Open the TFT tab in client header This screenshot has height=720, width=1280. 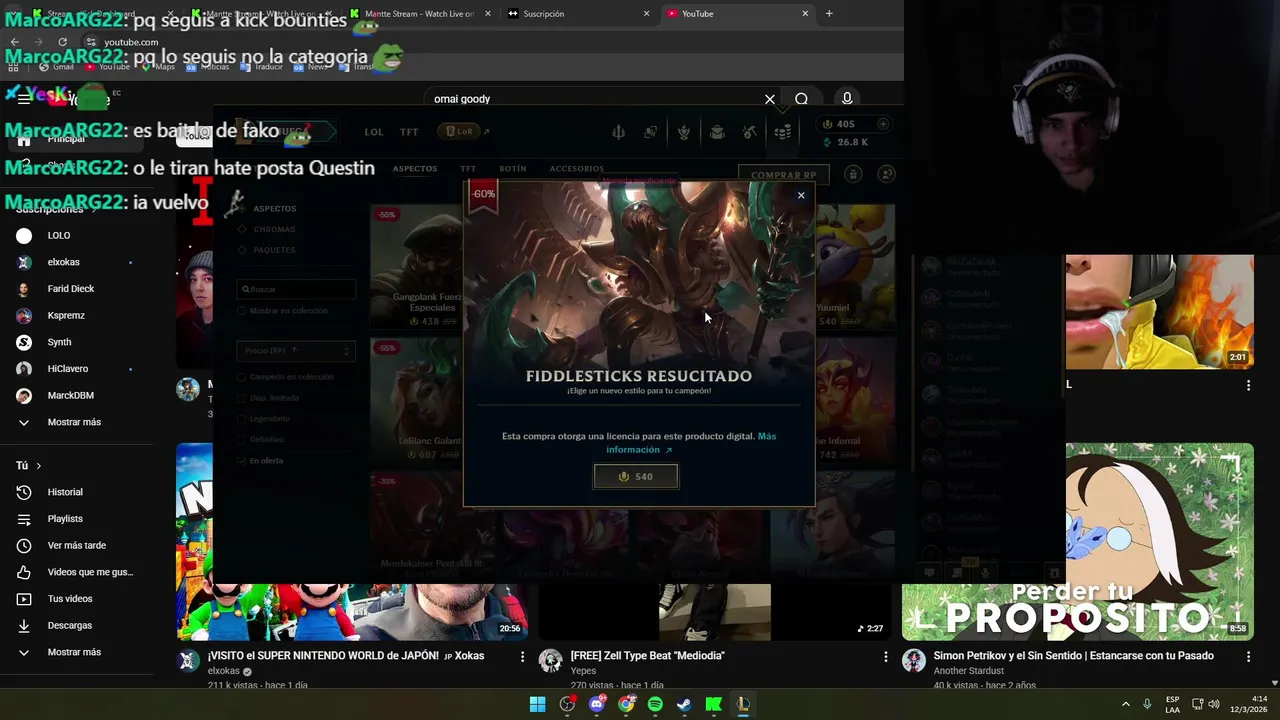click(x=409, y=132)
